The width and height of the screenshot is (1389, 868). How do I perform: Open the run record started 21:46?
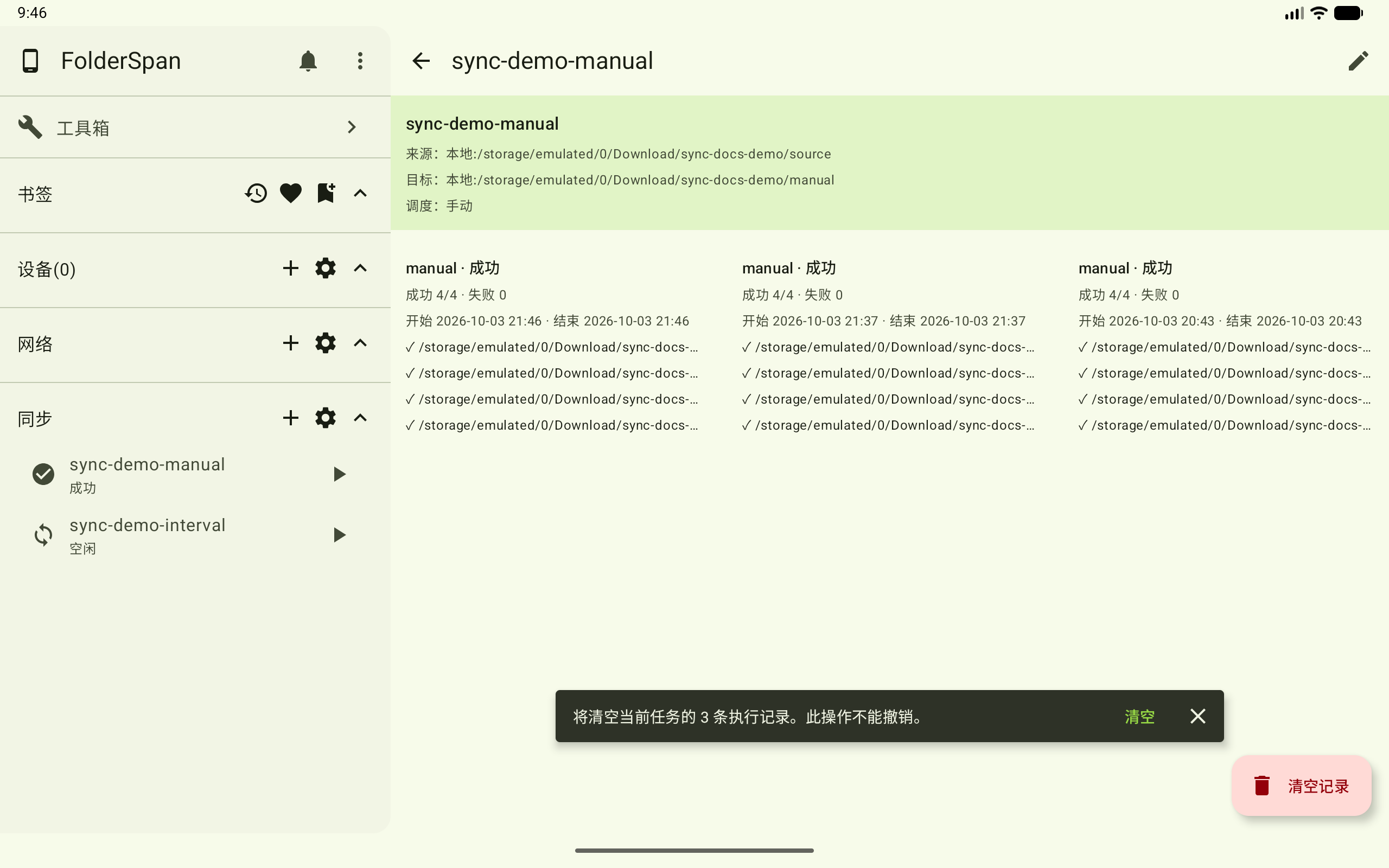552,347
